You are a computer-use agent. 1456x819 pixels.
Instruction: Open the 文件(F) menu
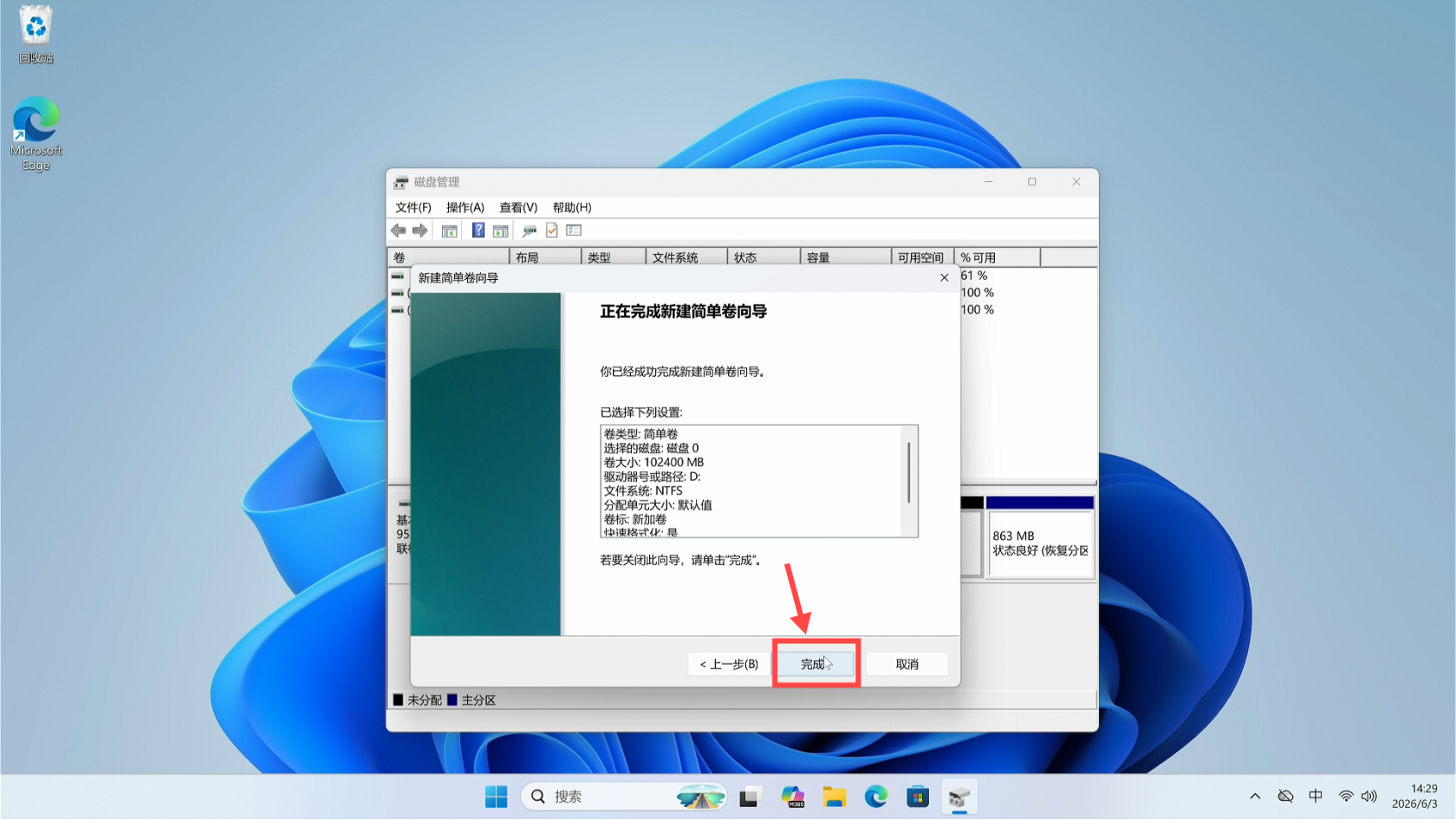[413, 208]
